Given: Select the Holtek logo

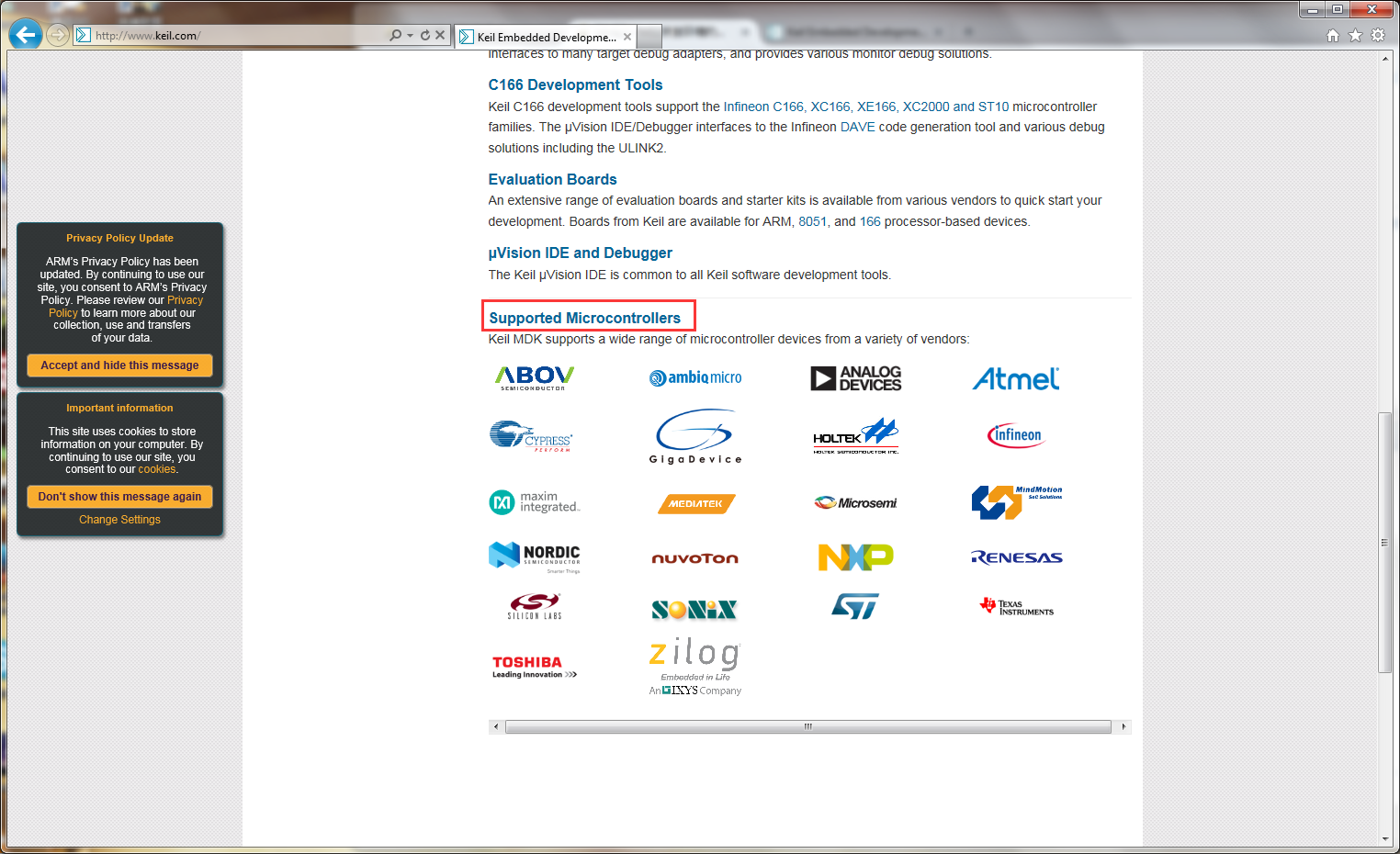Looking at the screenshot, I should click(x=856, y=436).
